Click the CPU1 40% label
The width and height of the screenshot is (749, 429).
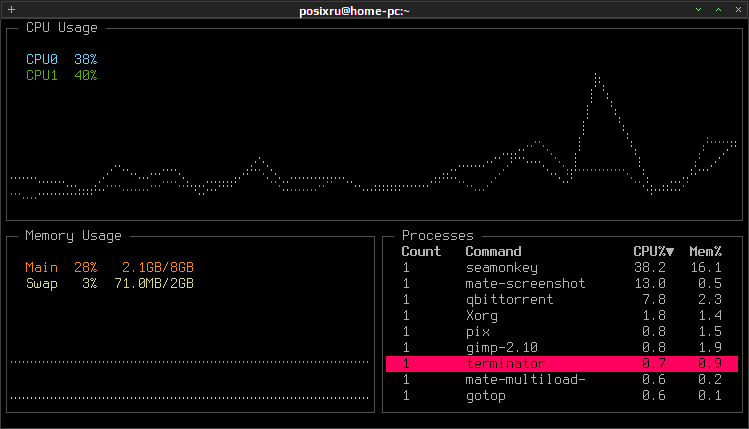tap(62, 75)
